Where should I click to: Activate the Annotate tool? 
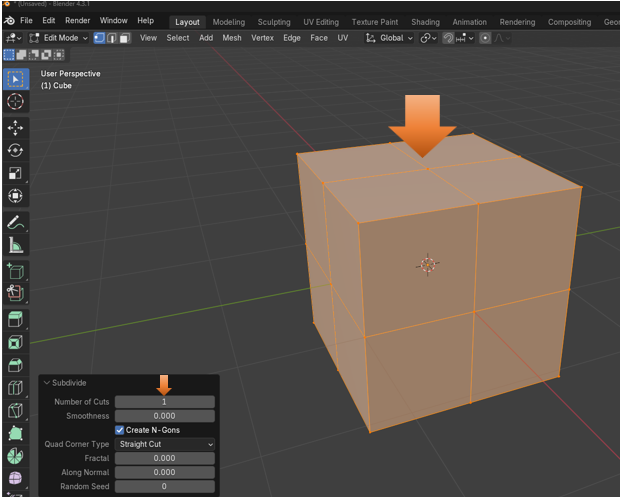(x=15, y=222)
